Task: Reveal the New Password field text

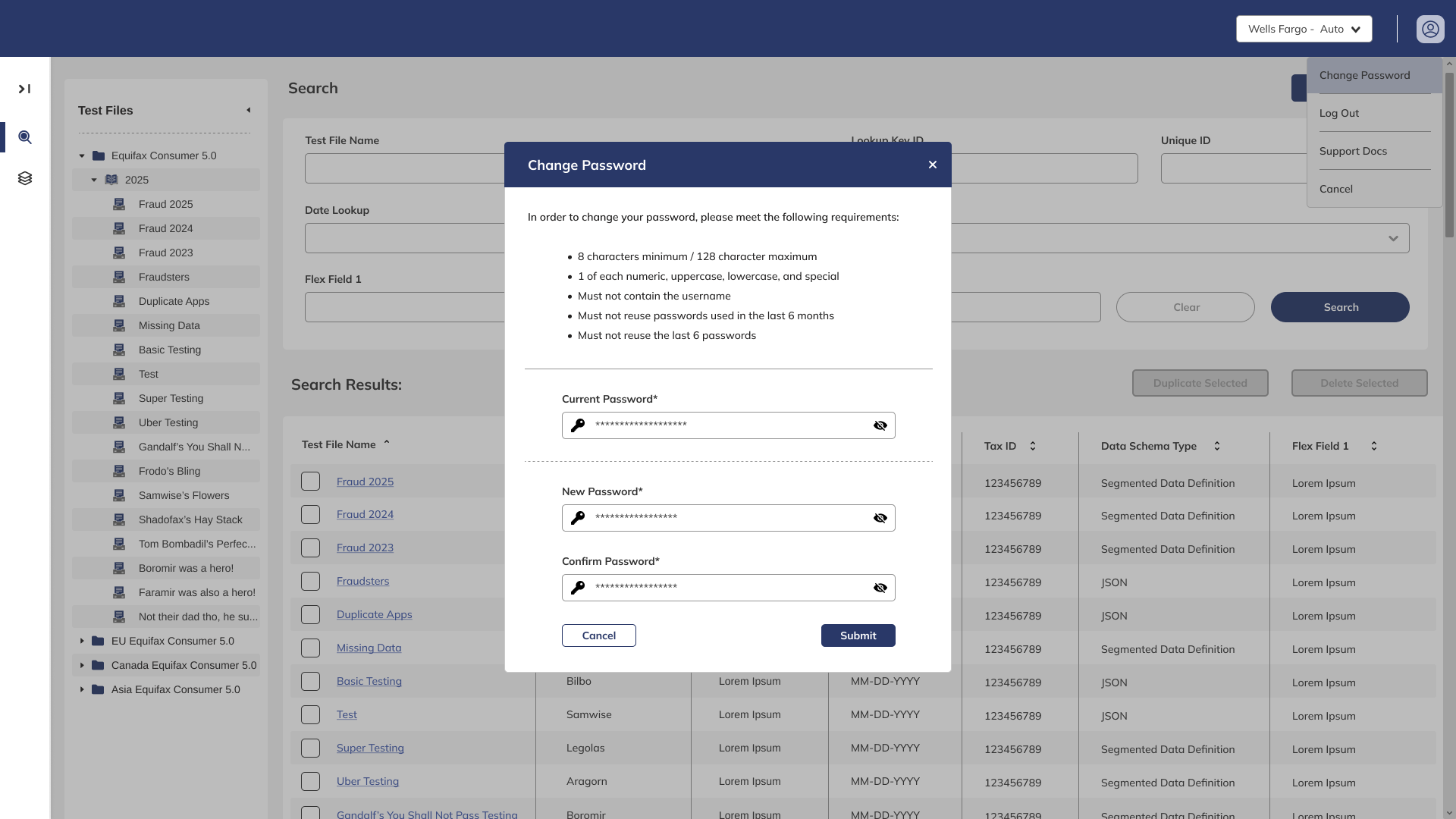Action: coord(880,518)
